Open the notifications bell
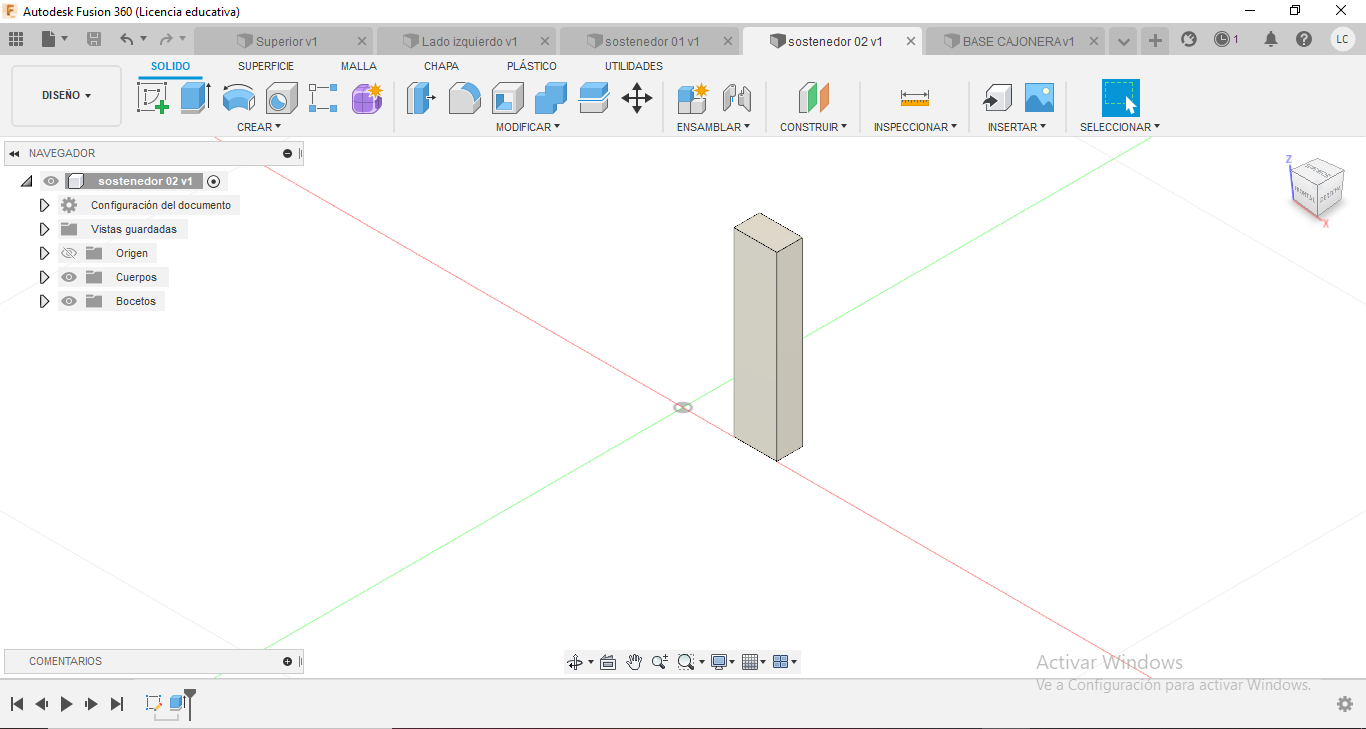This screenshot has width=1366, height=729. tap(1271, 39)
